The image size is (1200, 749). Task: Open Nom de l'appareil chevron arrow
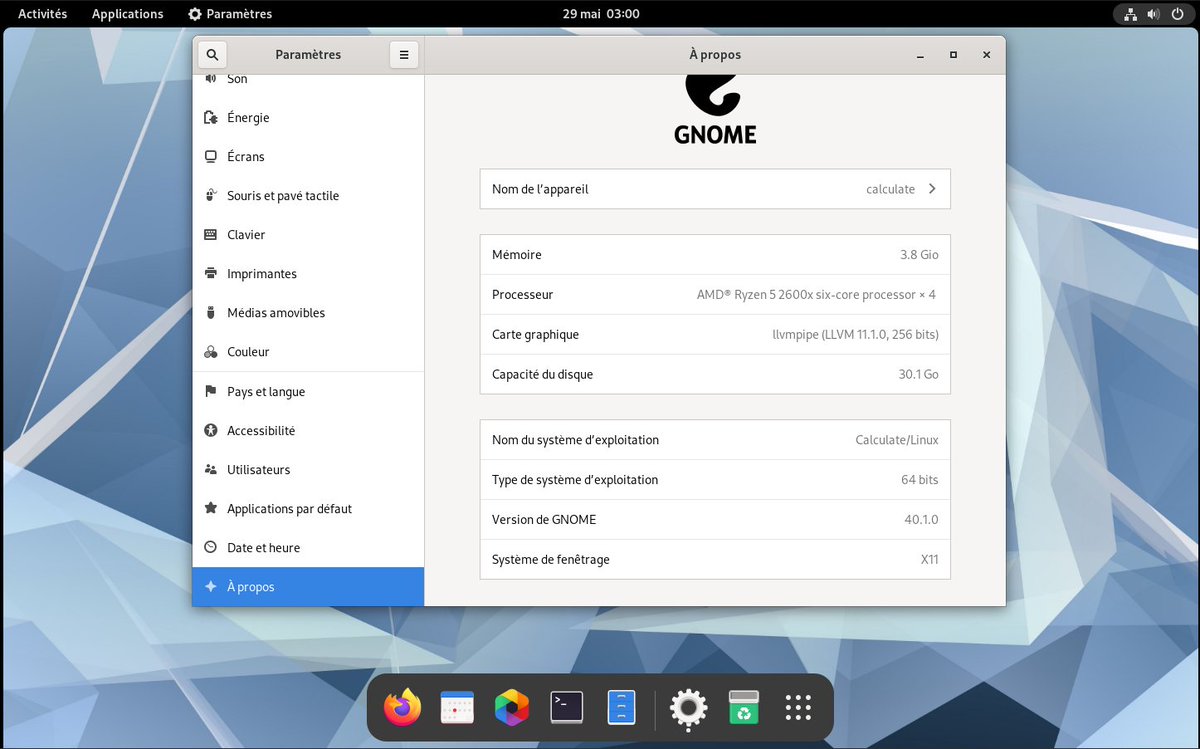click(x=932, y=189)
